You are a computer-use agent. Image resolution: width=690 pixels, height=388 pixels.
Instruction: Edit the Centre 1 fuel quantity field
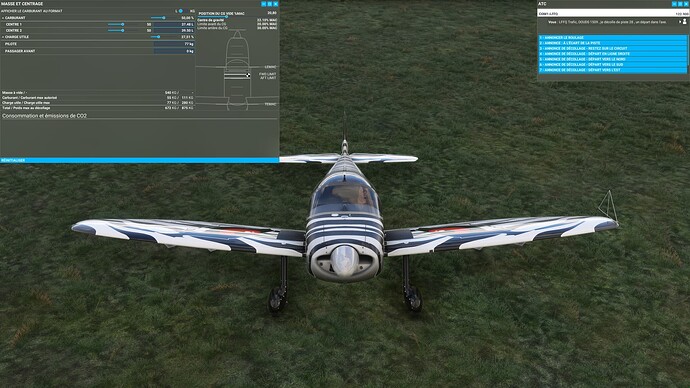point(173,24)
